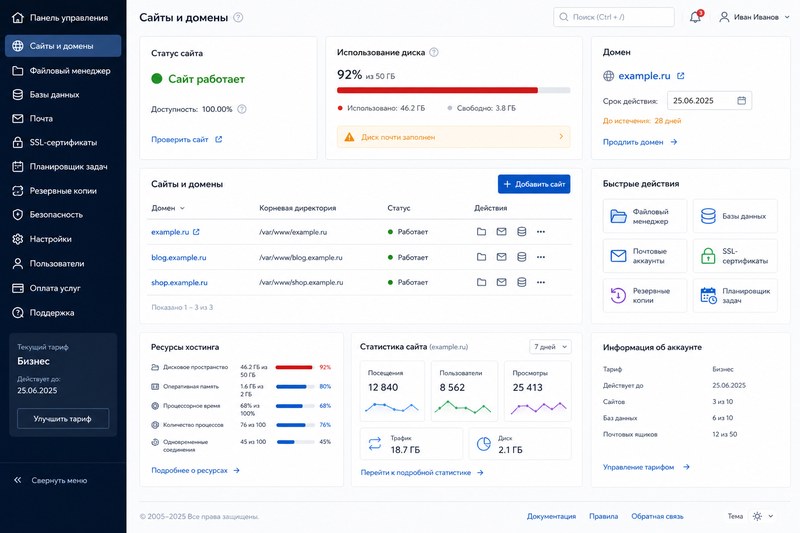
Task: Click Продлить домен link
Action: [640, 142]
